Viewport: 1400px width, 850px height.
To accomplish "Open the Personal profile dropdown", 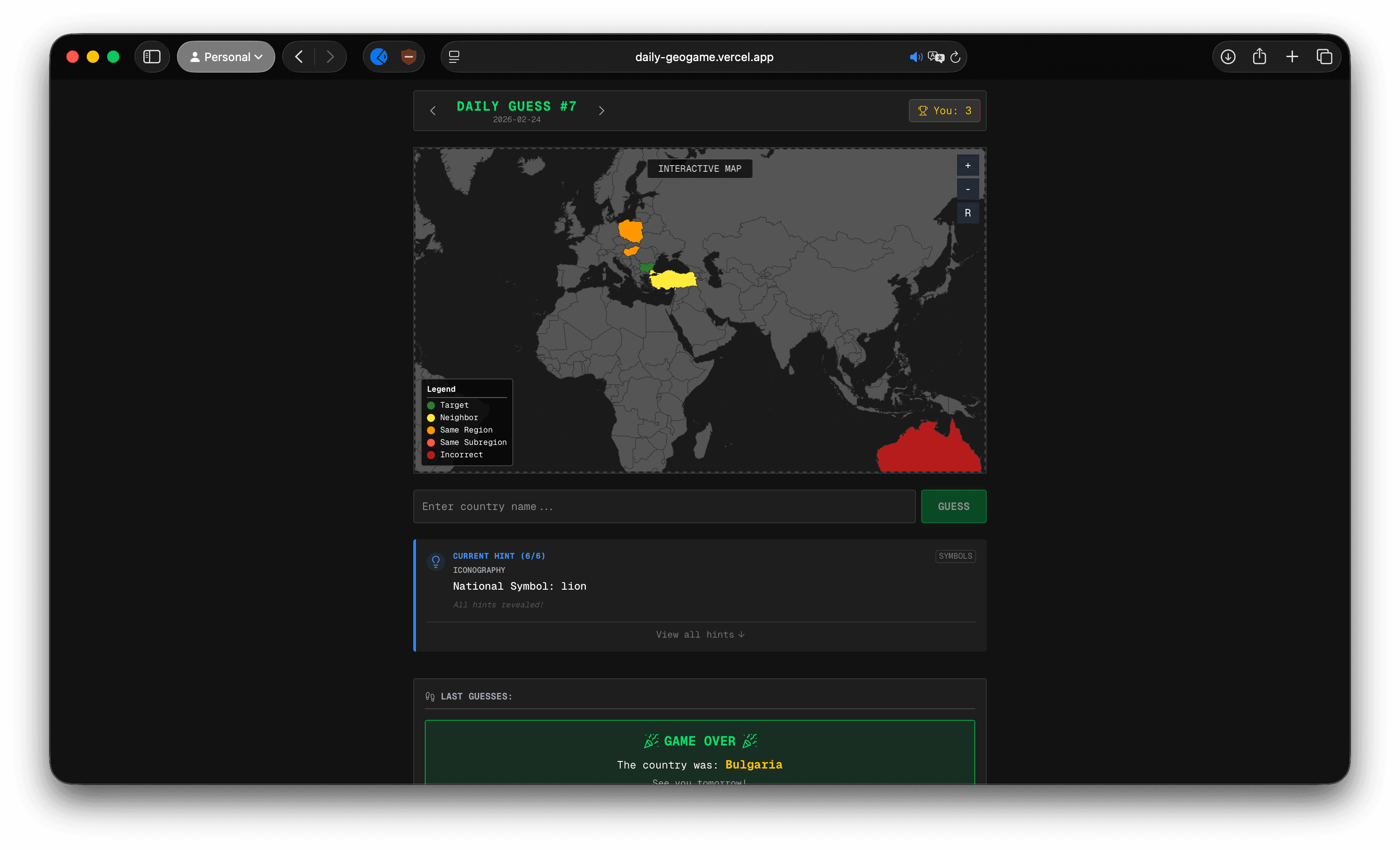I will 226,56.
